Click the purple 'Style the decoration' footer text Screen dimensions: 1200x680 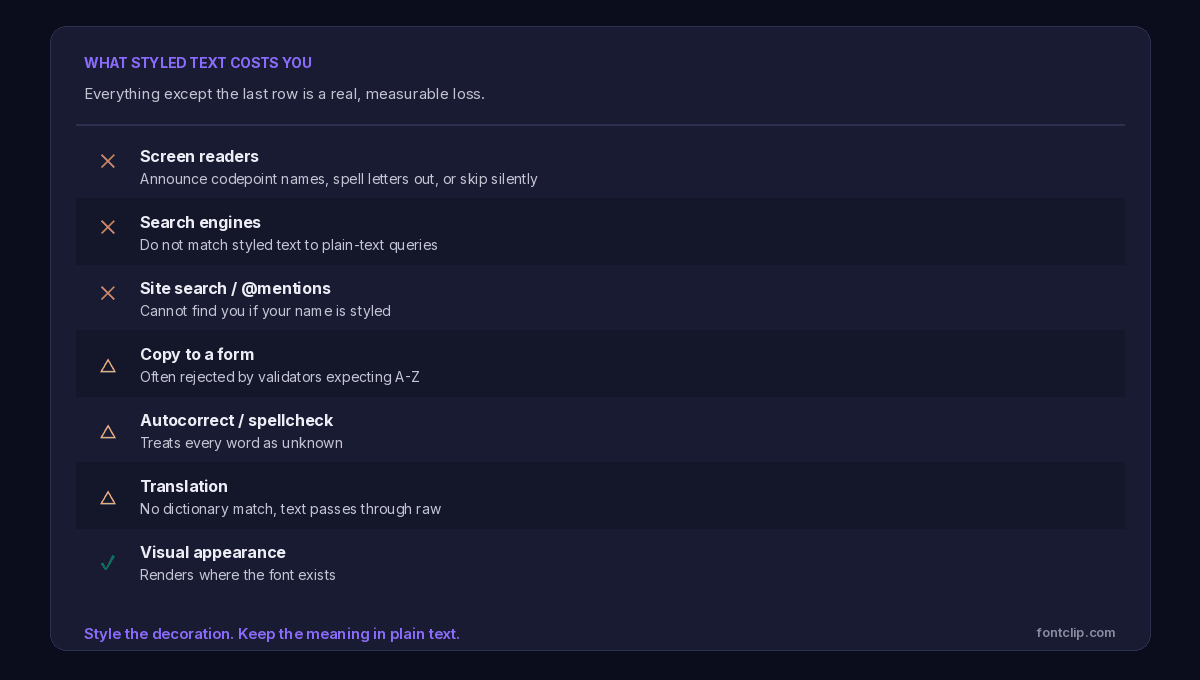pyautogui.click(x=272, y=634)
